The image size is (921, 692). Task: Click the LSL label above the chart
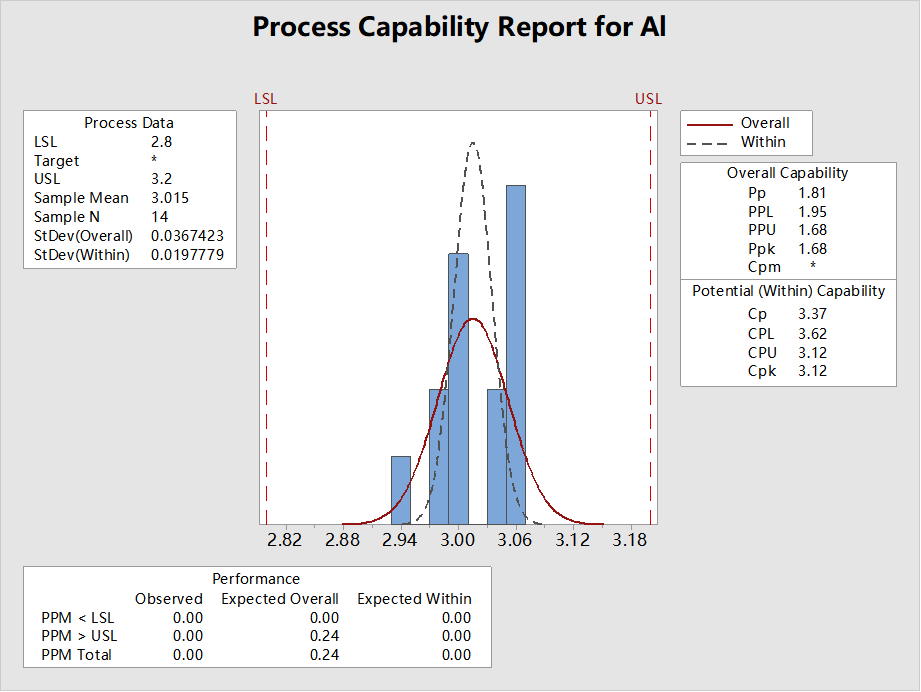[265, 99]
